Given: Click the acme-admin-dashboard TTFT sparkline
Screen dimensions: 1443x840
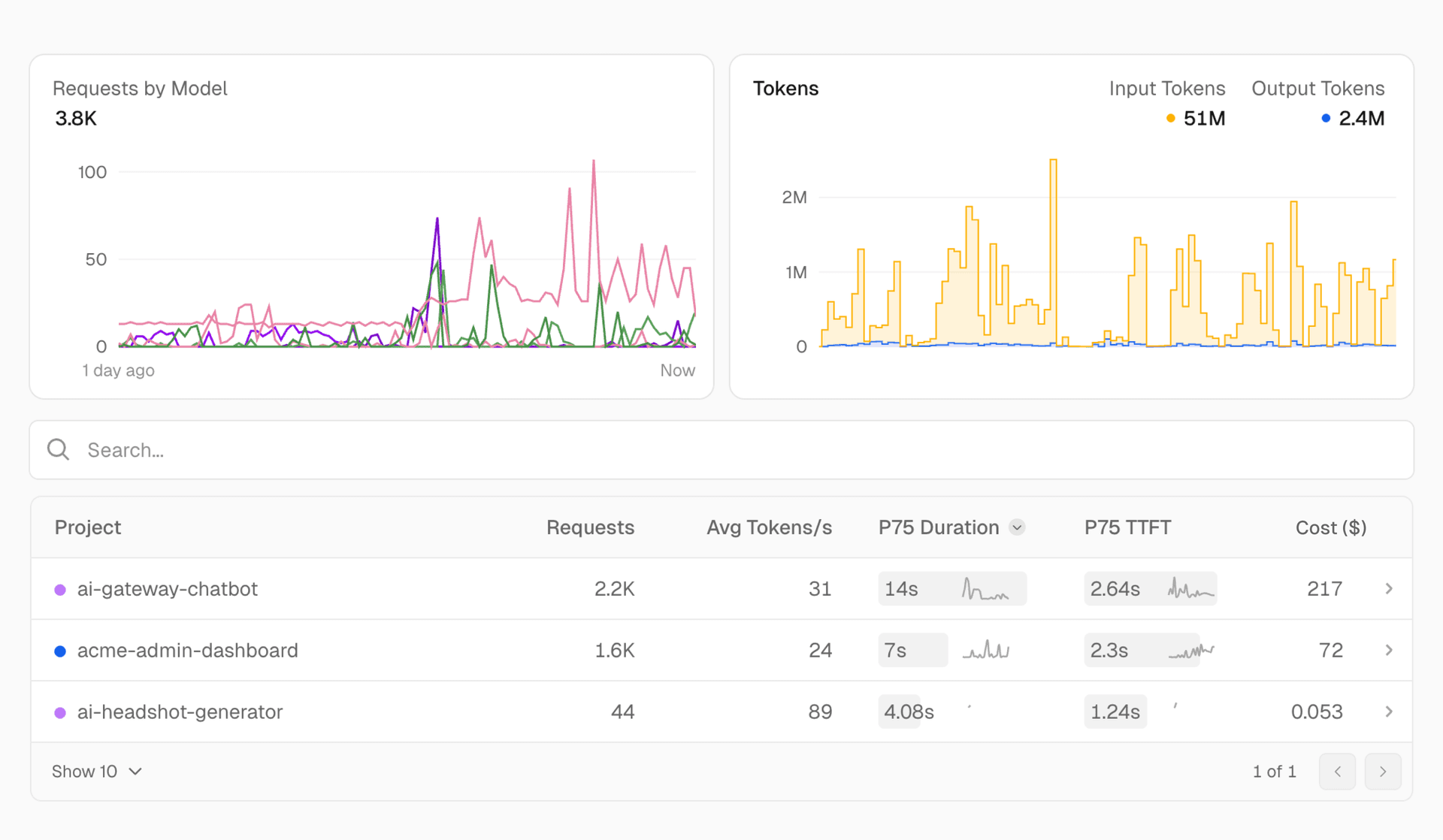Looking at the screenshot, I should [x=1190, y=651].
